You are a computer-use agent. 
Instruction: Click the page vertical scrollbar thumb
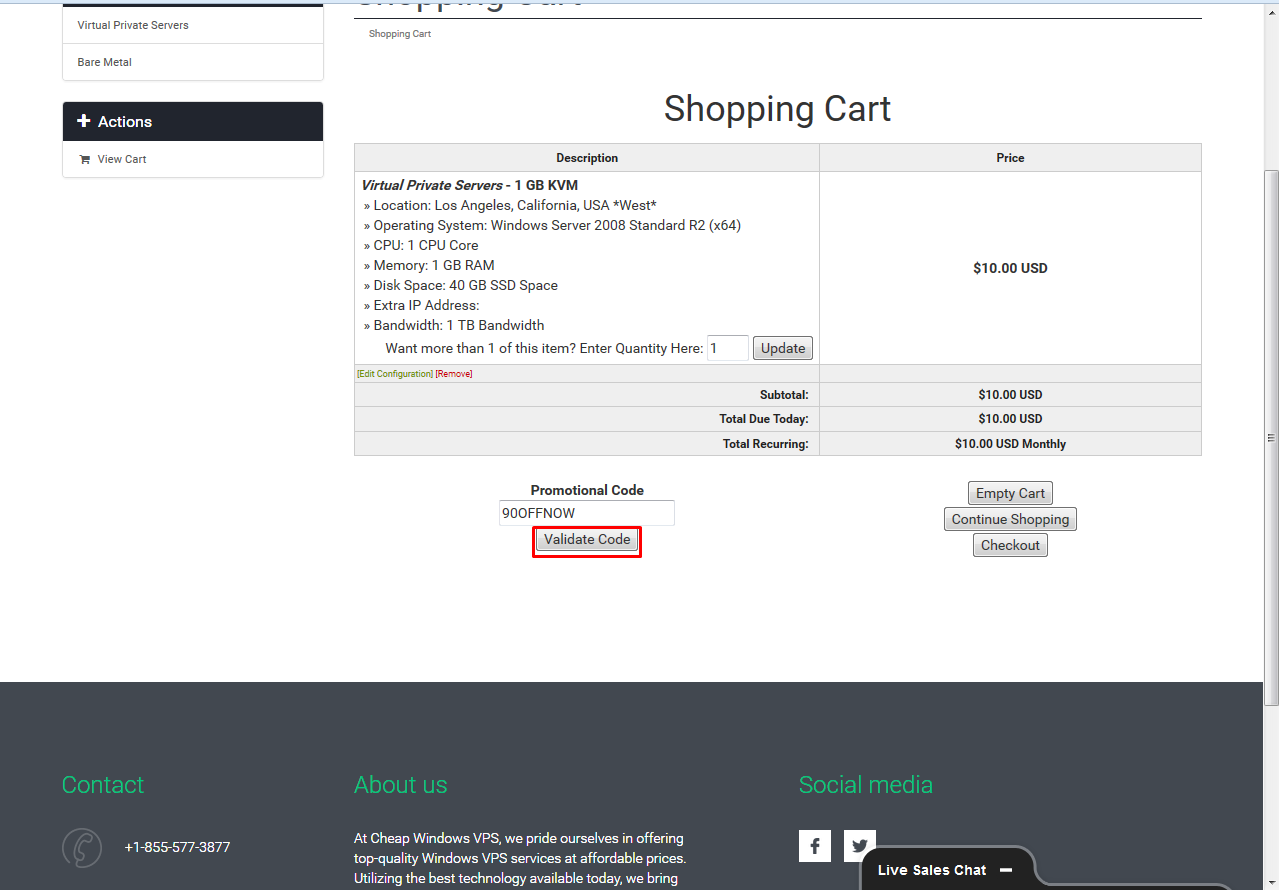tap(1271, 437)
